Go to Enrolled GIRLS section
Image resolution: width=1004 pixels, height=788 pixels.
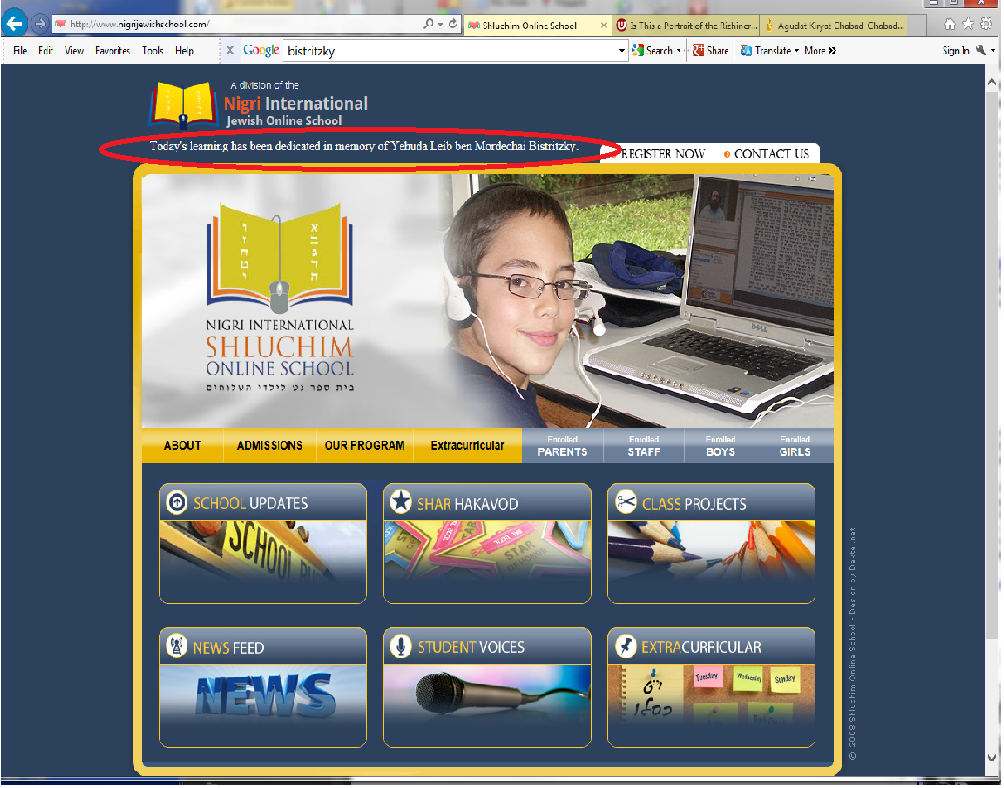[796, 447]
